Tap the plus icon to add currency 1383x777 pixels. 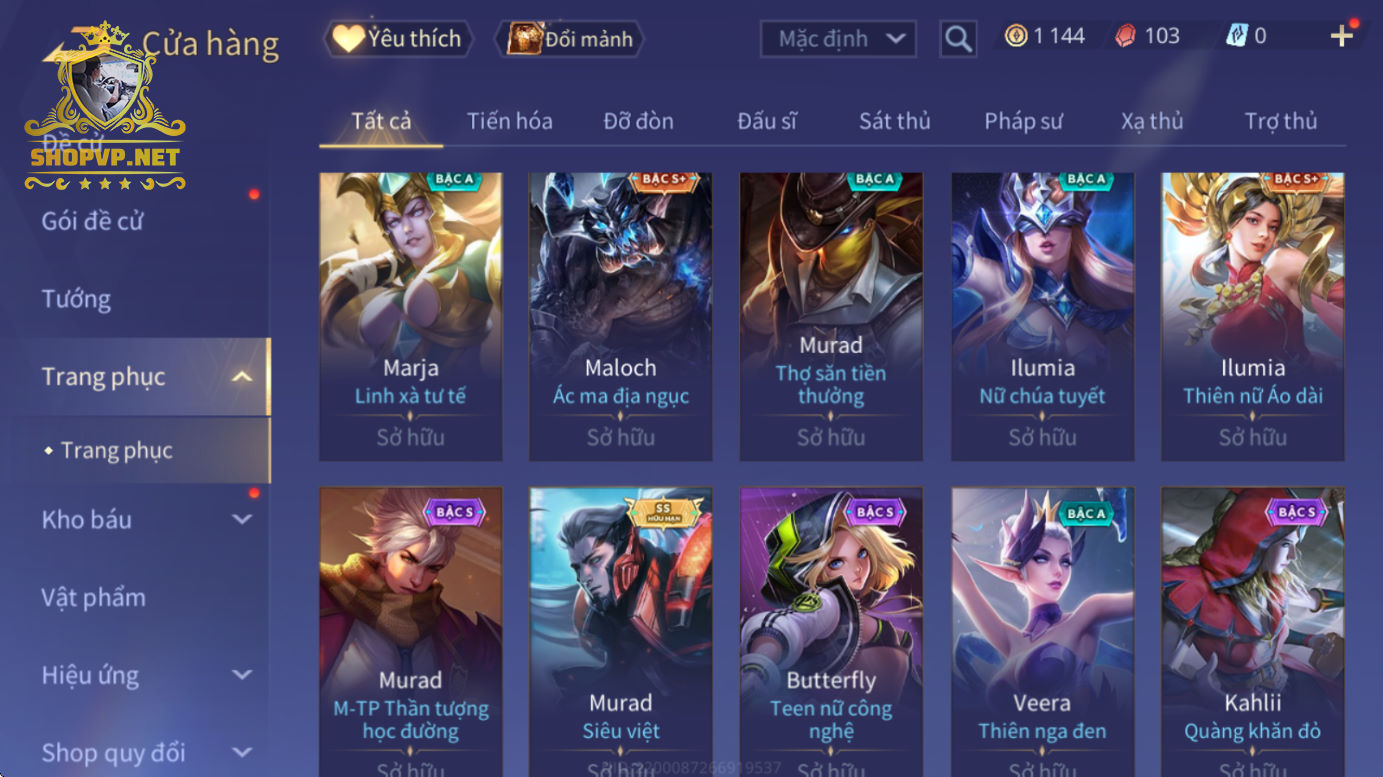coord(1341,36)
